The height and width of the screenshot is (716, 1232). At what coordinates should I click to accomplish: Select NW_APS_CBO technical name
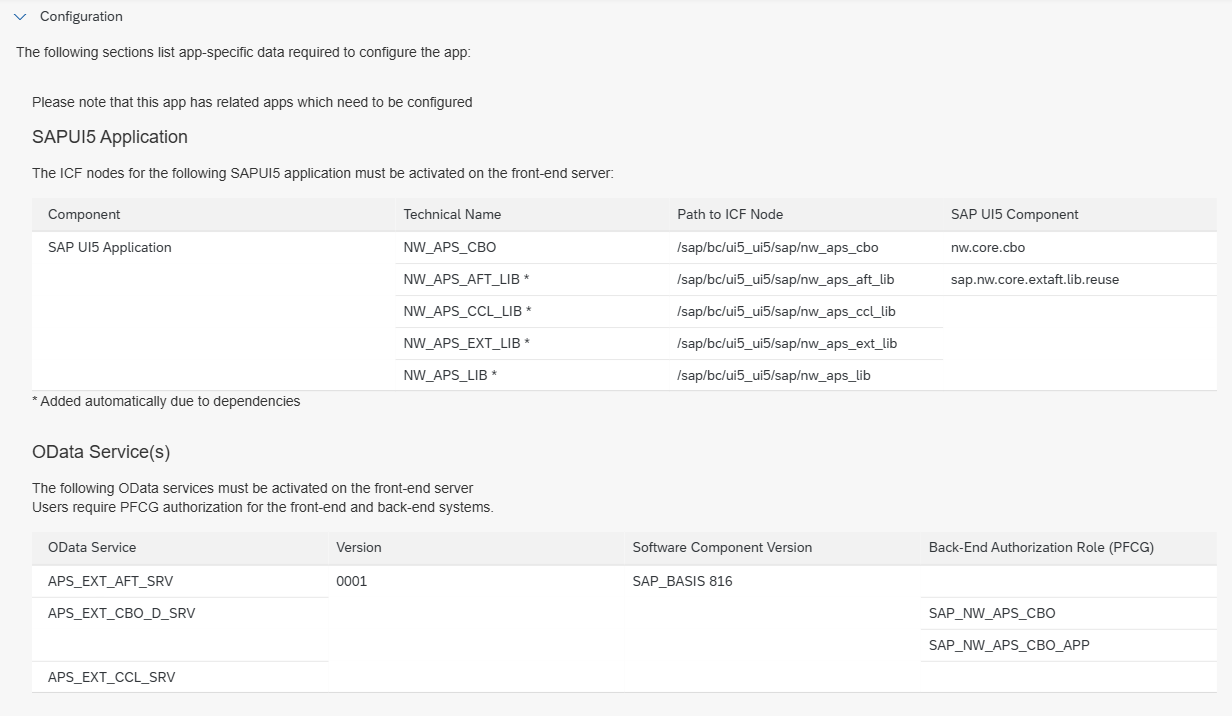click(450, 247)
